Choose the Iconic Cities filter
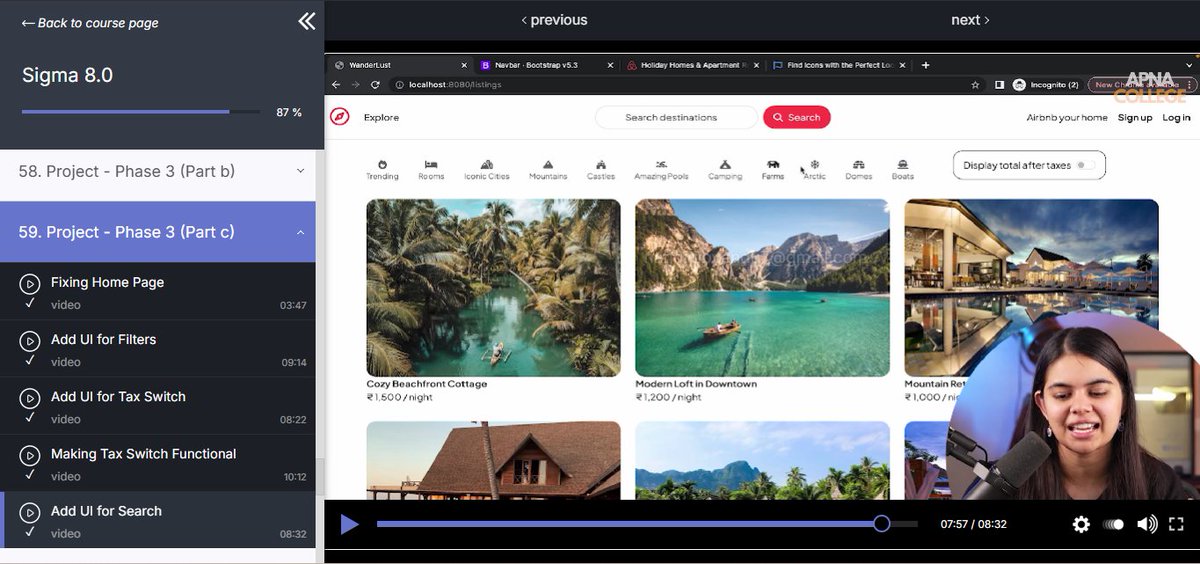 (487, 169)
